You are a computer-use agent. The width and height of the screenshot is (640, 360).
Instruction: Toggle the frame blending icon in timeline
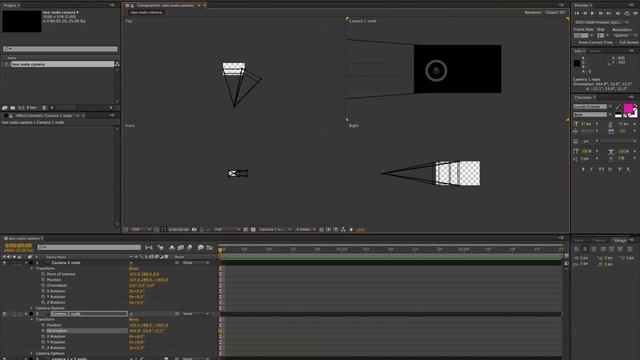[180, 247]
